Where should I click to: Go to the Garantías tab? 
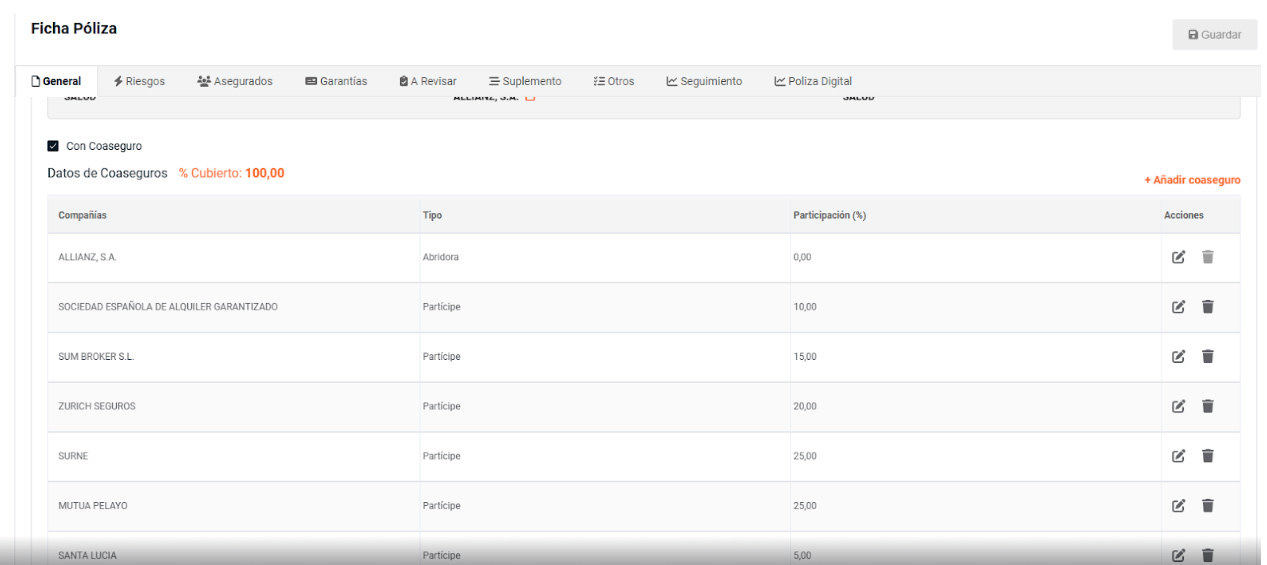336,82
